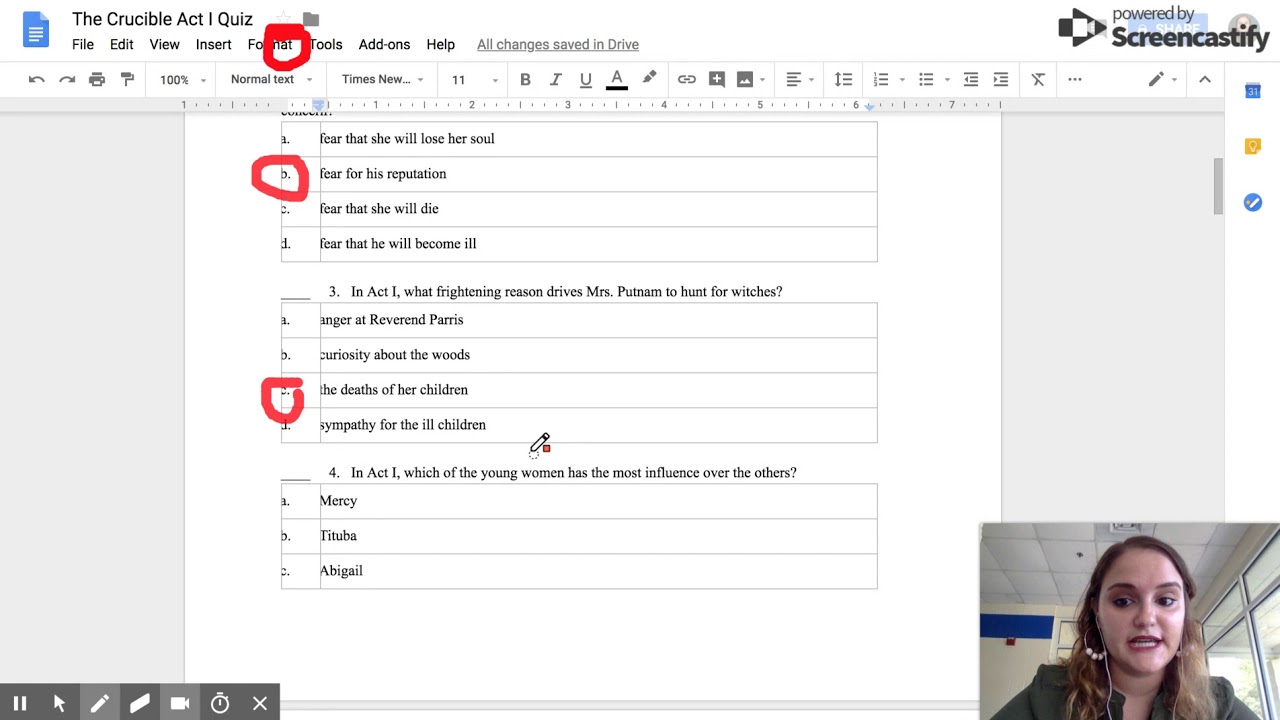Toggle Underline formatting

point(585,80)
